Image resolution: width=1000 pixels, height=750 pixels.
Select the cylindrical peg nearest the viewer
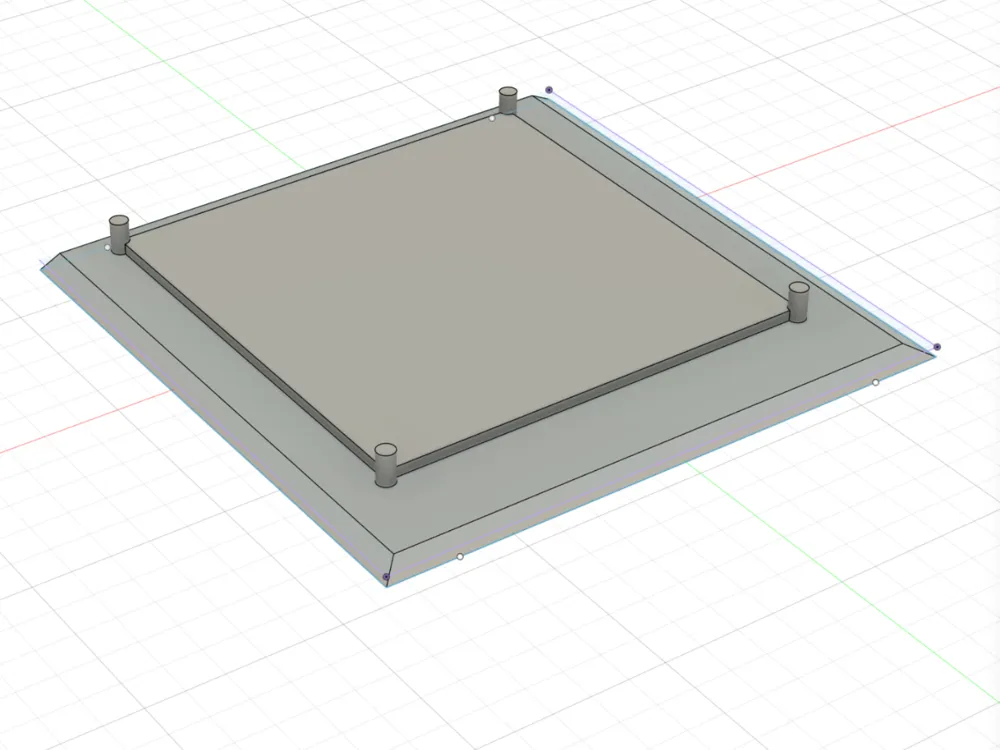(x=385, y=466)
